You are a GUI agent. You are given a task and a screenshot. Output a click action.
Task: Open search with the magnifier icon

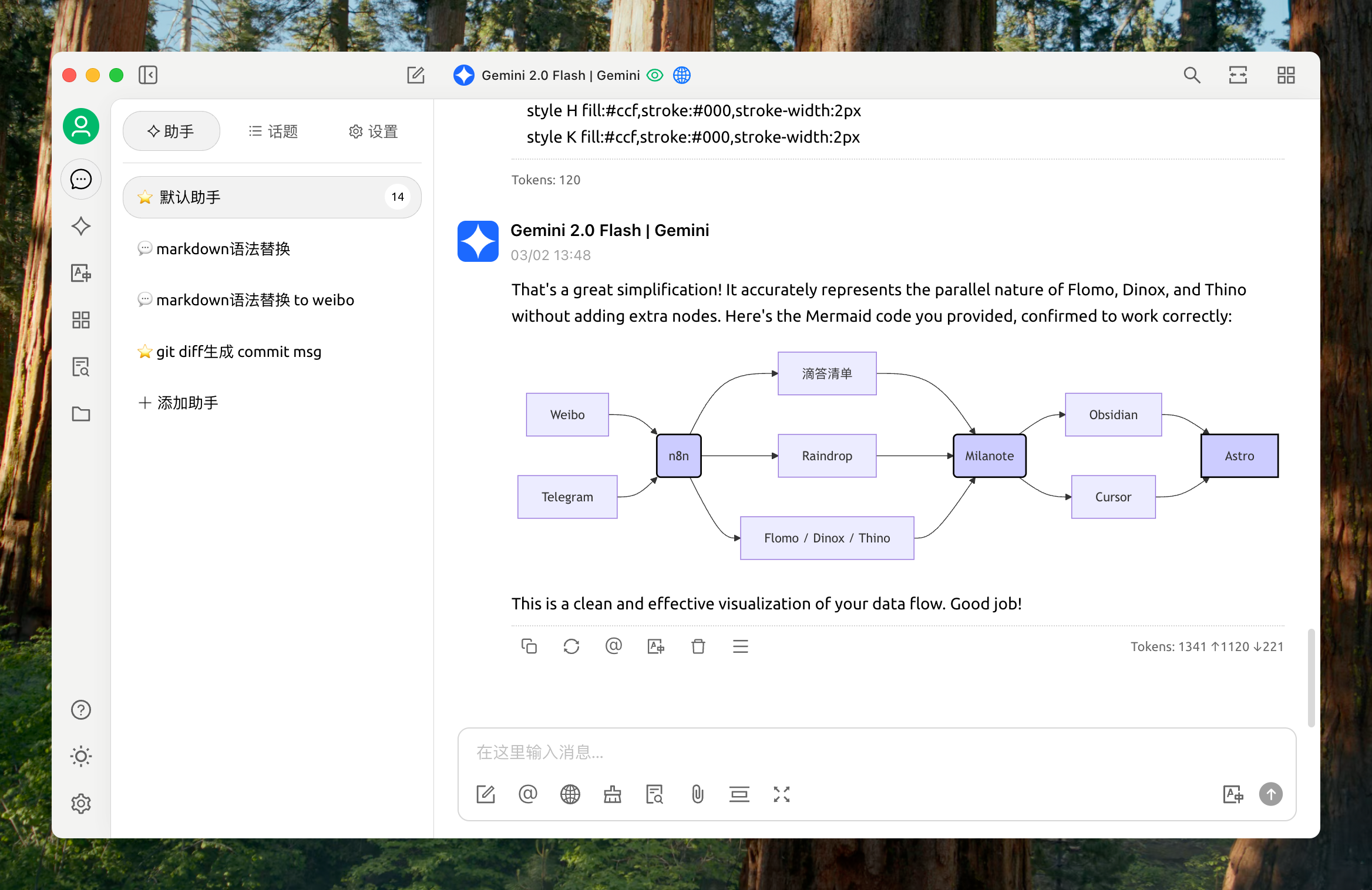pos(1192,75)
